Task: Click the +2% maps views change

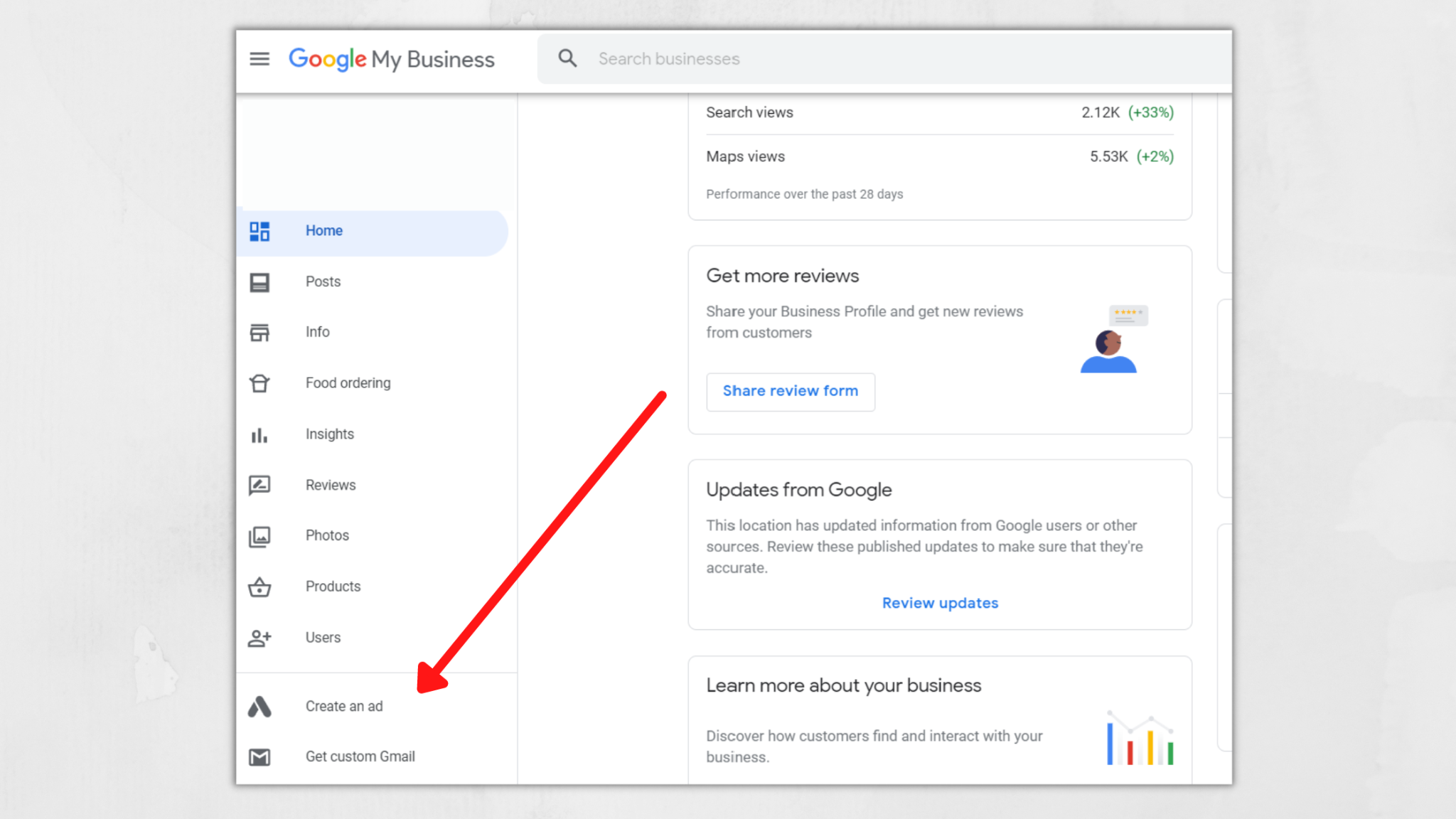Action: point(1155,156)
